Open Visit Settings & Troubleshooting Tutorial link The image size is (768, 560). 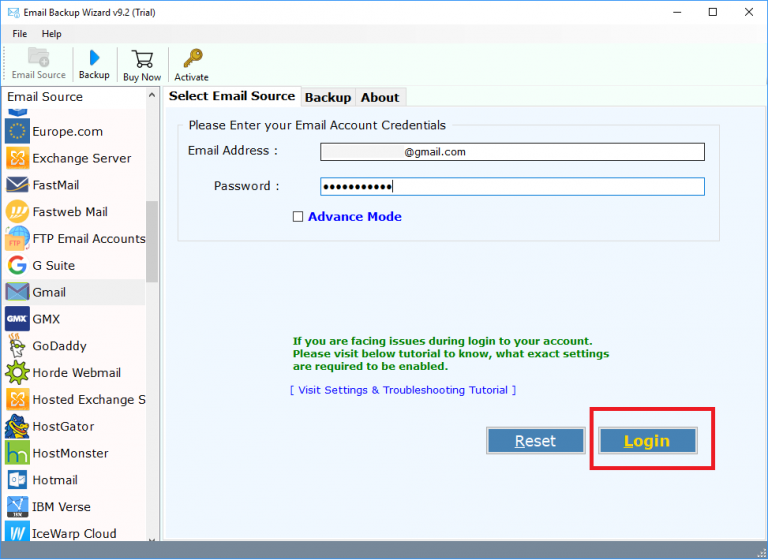click(x=403, y=390)
